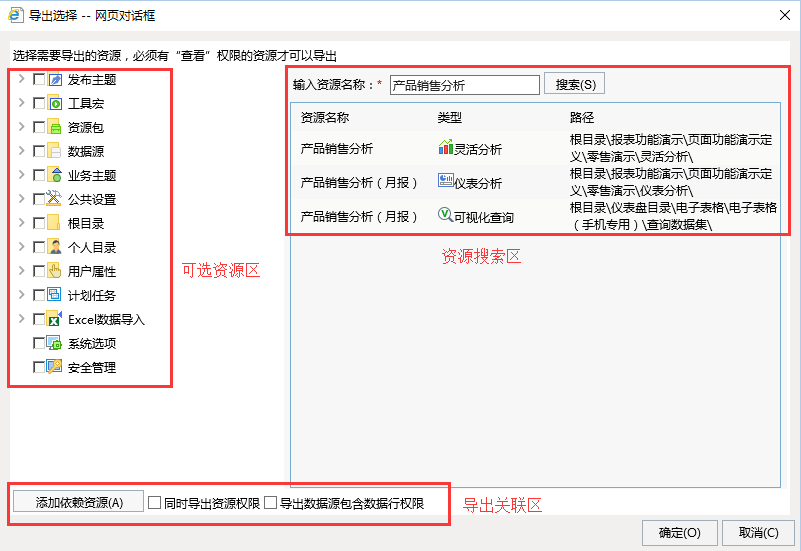The height and width of the screenshot is (551, 801).
Task: Enable 同时导出资源权限 checkbox
Action: tap(154, 503)
